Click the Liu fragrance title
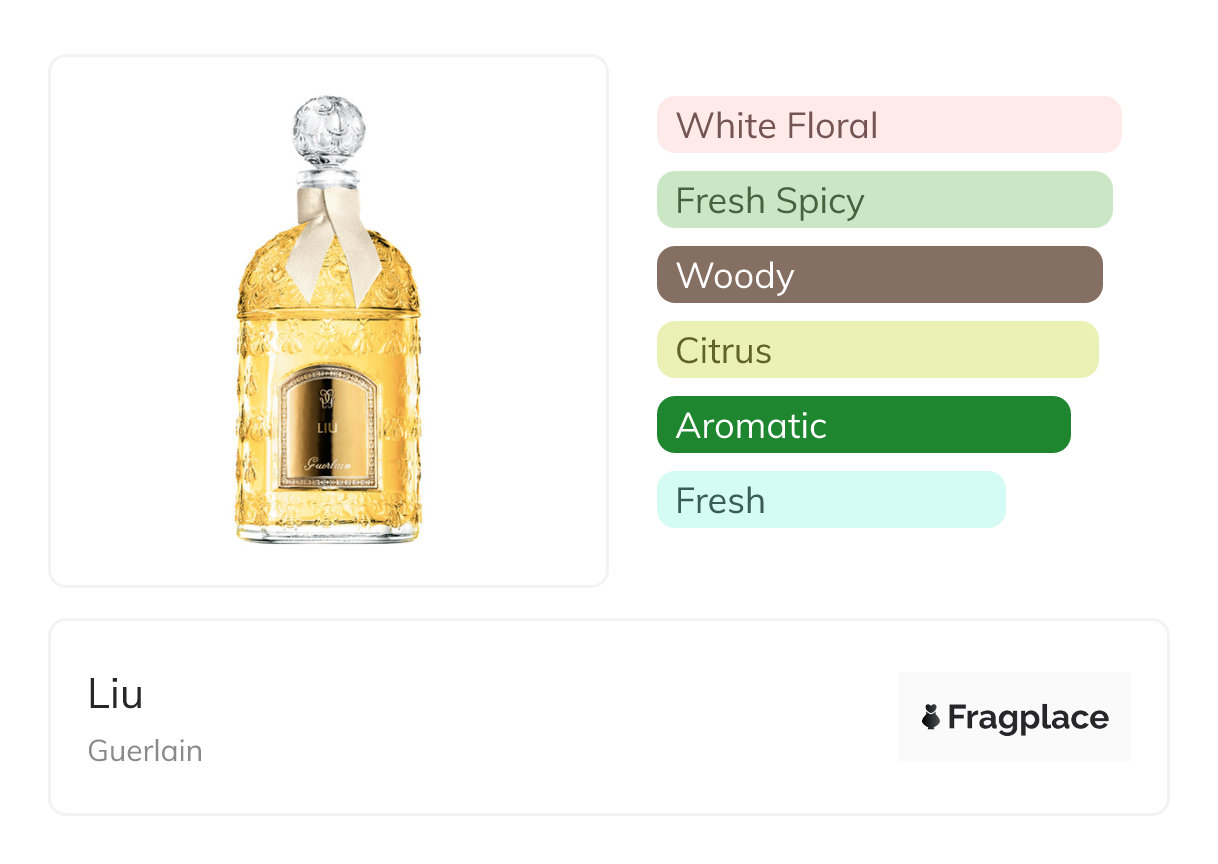This screenshot has height=864, width=1218. 116,694
